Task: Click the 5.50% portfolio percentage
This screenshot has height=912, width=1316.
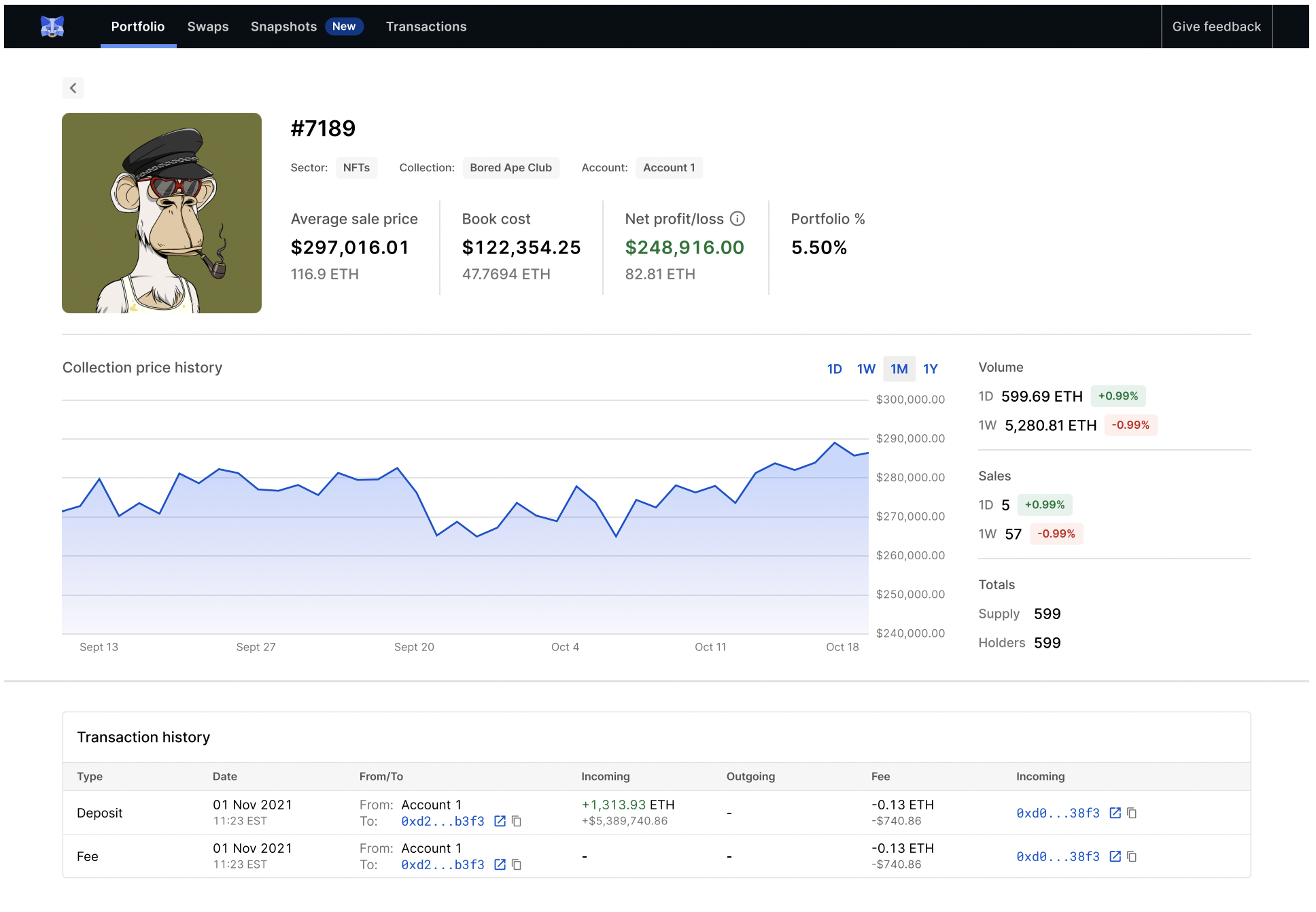Action: tap(819, 247)
